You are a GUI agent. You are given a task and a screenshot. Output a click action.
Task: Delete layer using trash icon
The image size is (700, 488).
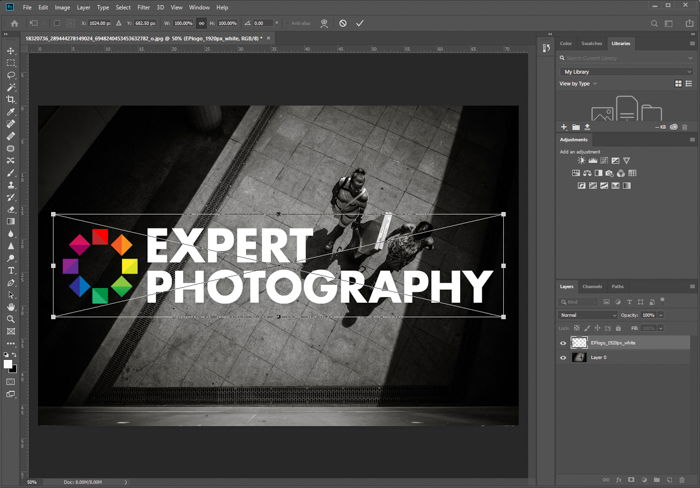point(684,479)
